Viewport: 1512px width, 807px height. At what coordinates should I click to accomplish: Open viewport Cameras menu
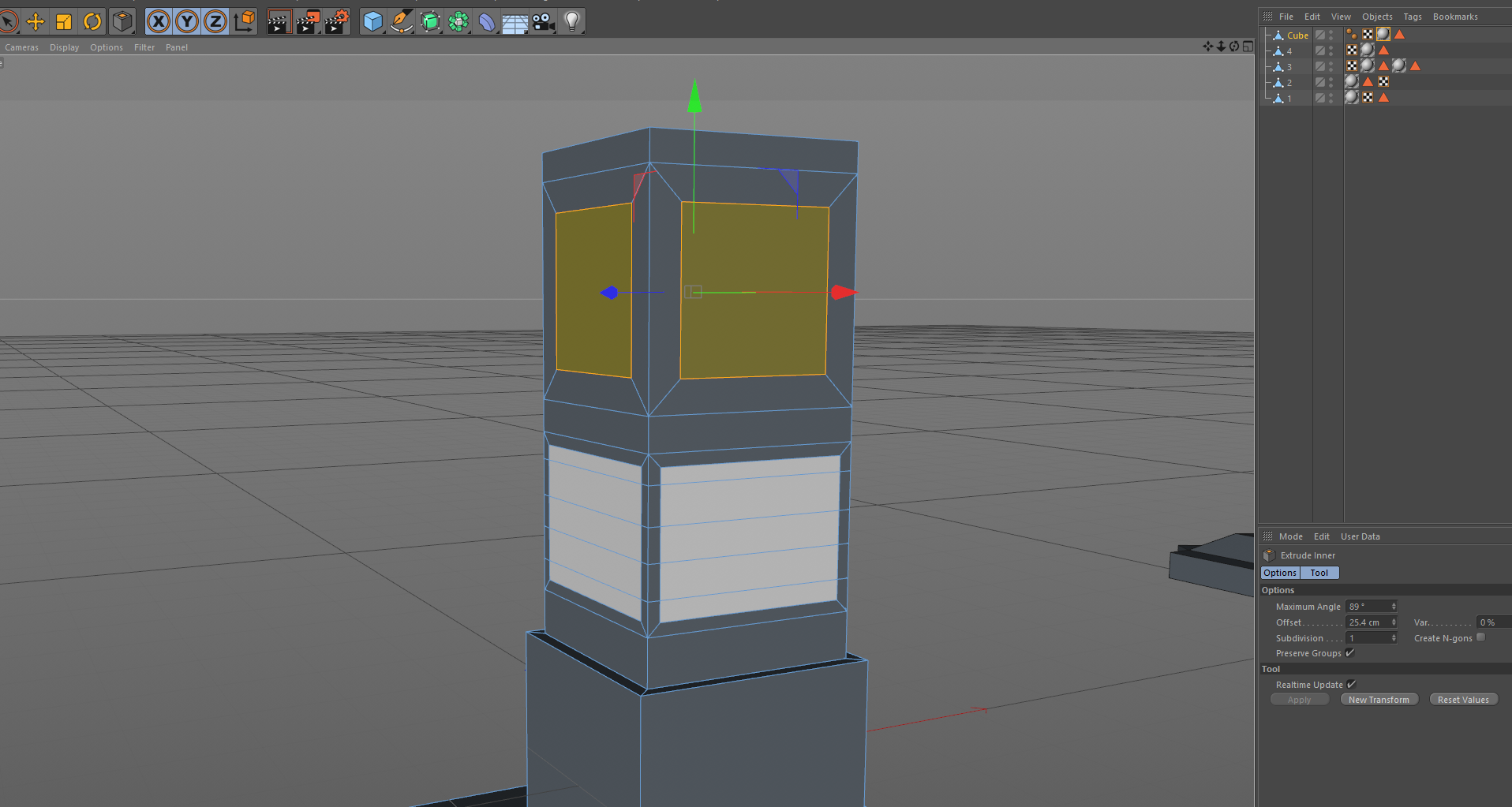pos(21,47)
